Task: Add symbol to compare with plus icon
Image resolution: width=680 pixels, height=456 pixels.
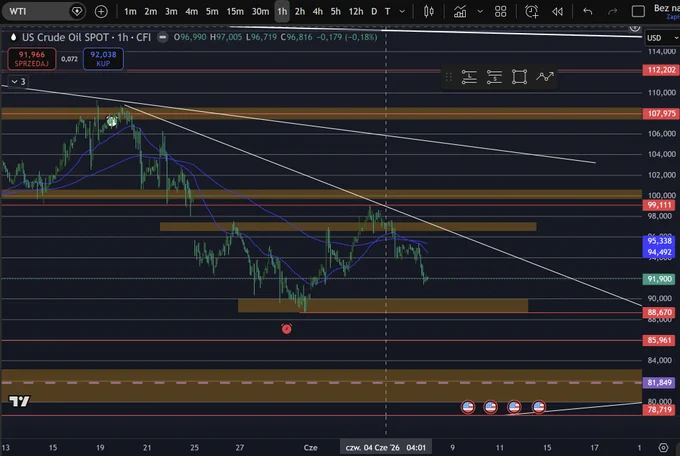Action: coord(101,12)
